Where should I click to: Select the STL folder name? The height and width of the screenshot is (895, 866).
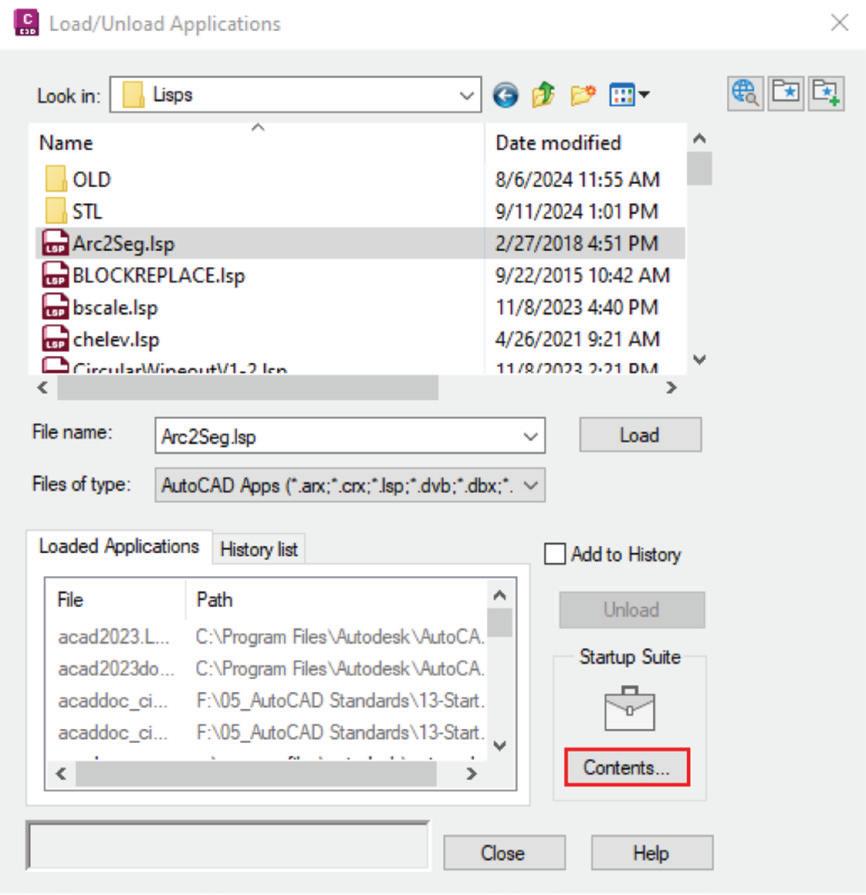87,212
